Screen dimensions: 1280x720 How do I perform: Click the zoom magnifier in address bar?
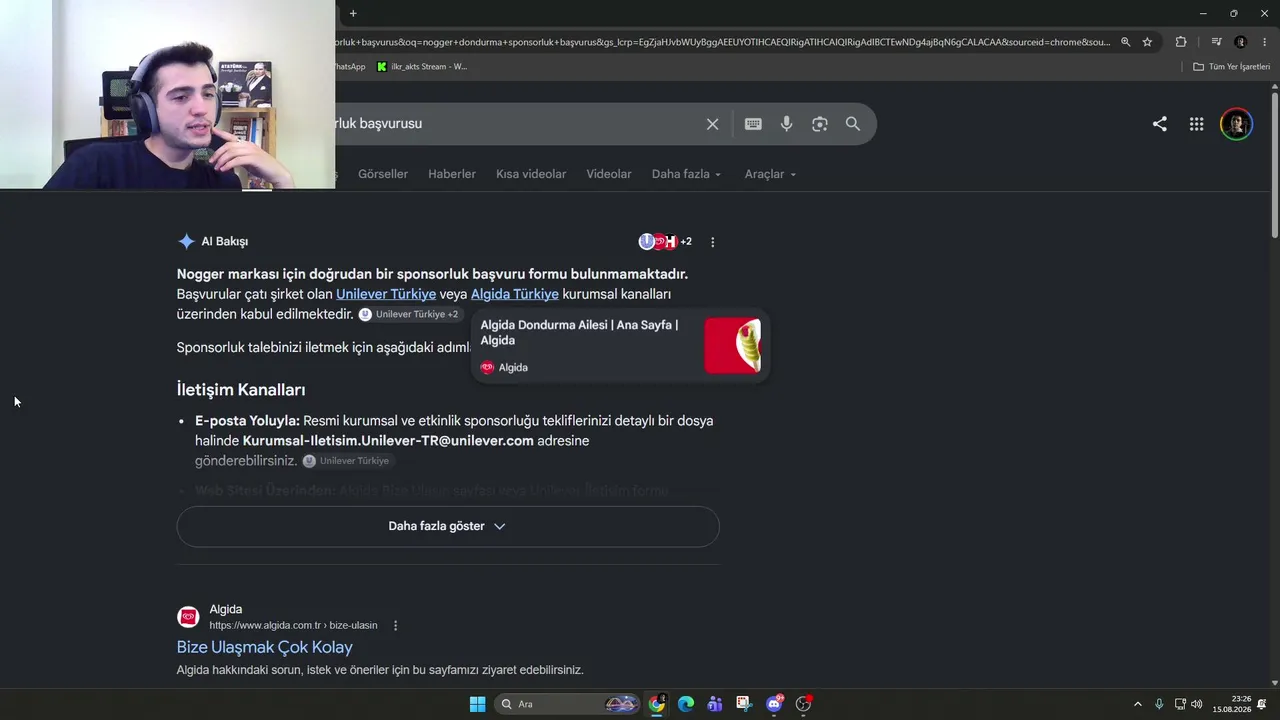[x=1125, y=42]
